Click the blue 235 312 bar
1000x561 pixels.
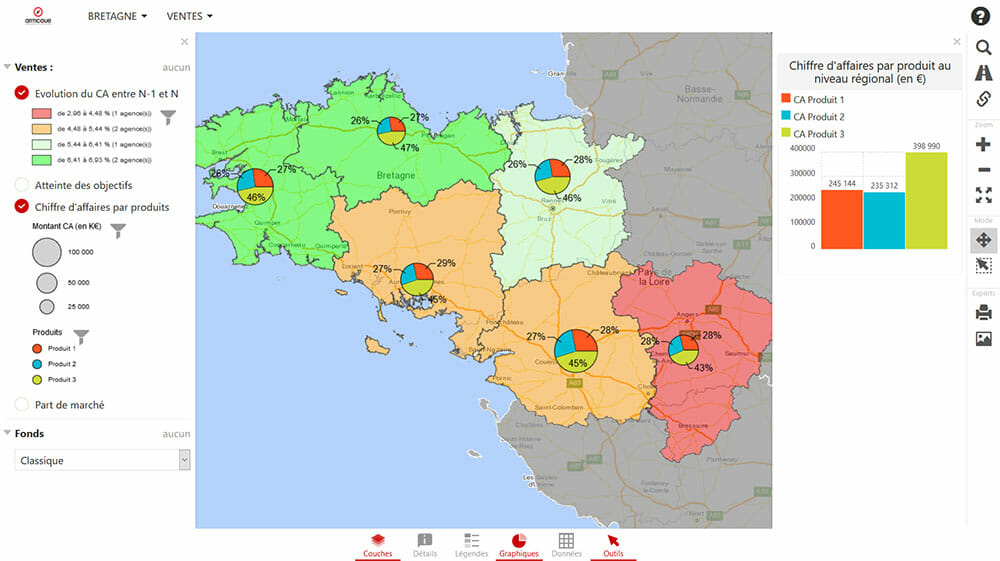[884, 221]
